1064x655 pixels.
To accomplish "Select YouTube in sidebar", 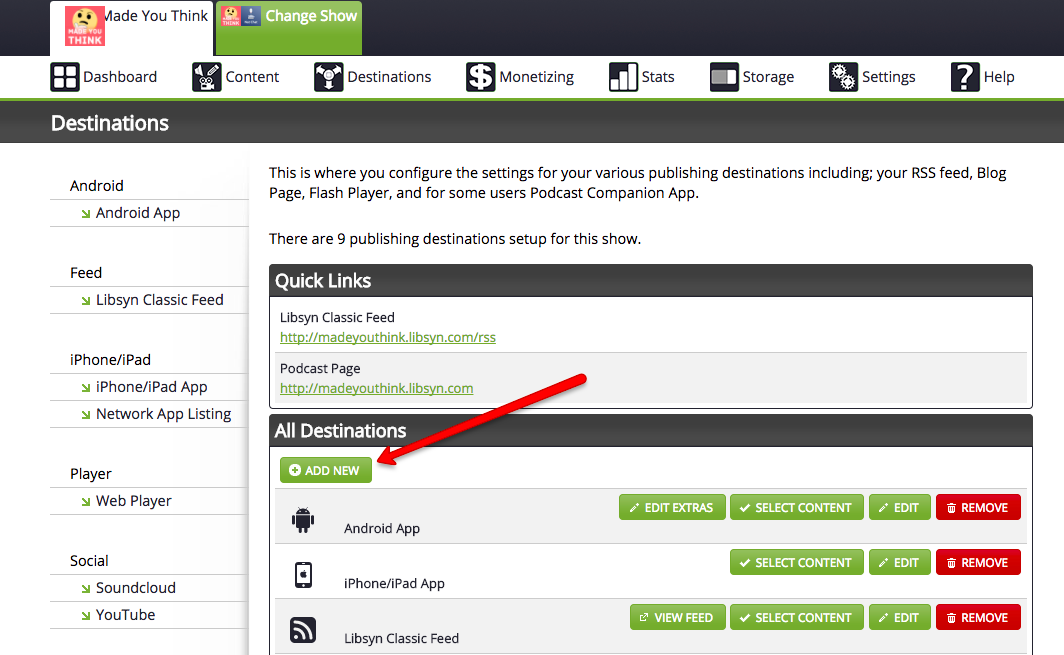I will pos(126,615).
